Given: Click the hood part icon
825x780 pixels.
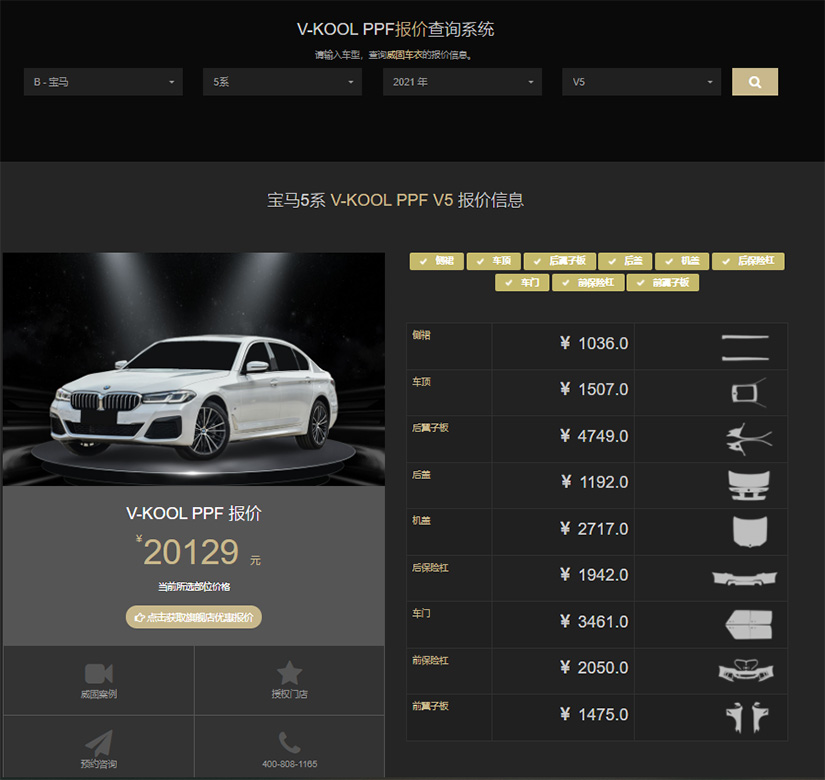Looking at the screenshot, I should (x=750, y=532).
